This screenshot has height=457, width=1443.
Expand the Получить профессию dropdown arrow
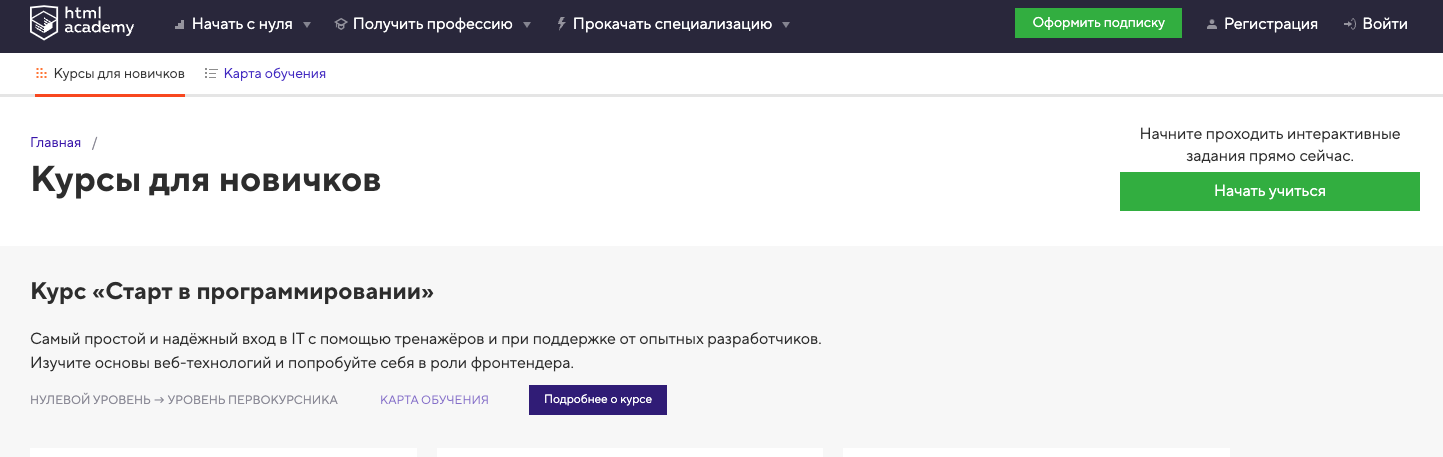tap(526, 24)
